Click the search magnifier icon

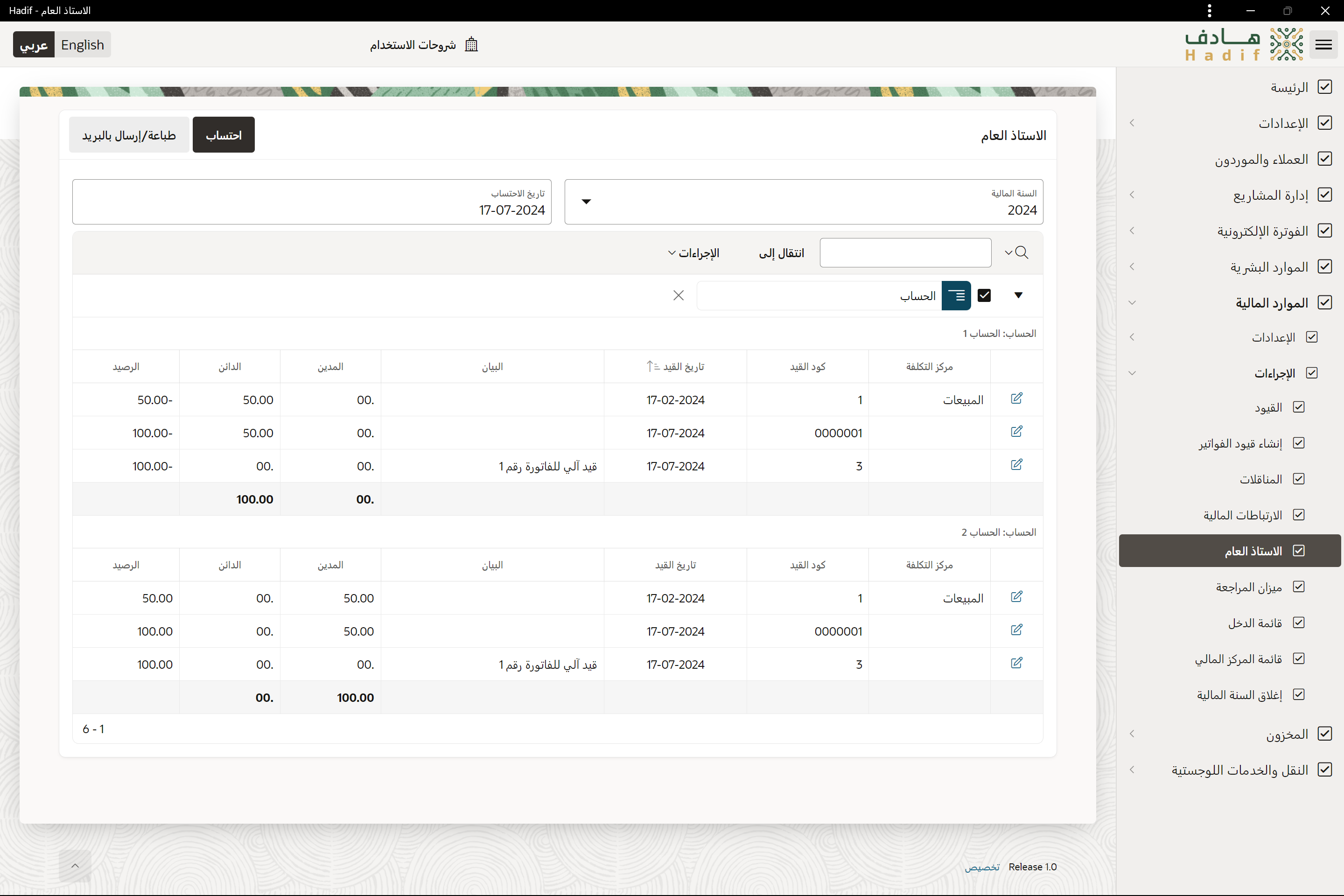click(x=1022, y=252)
